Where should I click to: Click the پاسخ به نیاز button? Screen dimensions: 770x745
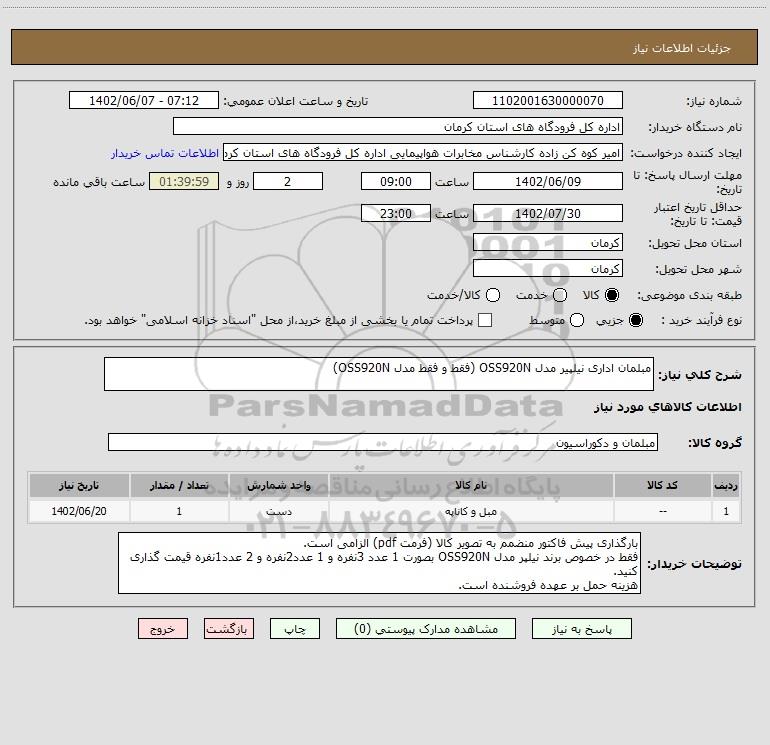coord(581,629)
